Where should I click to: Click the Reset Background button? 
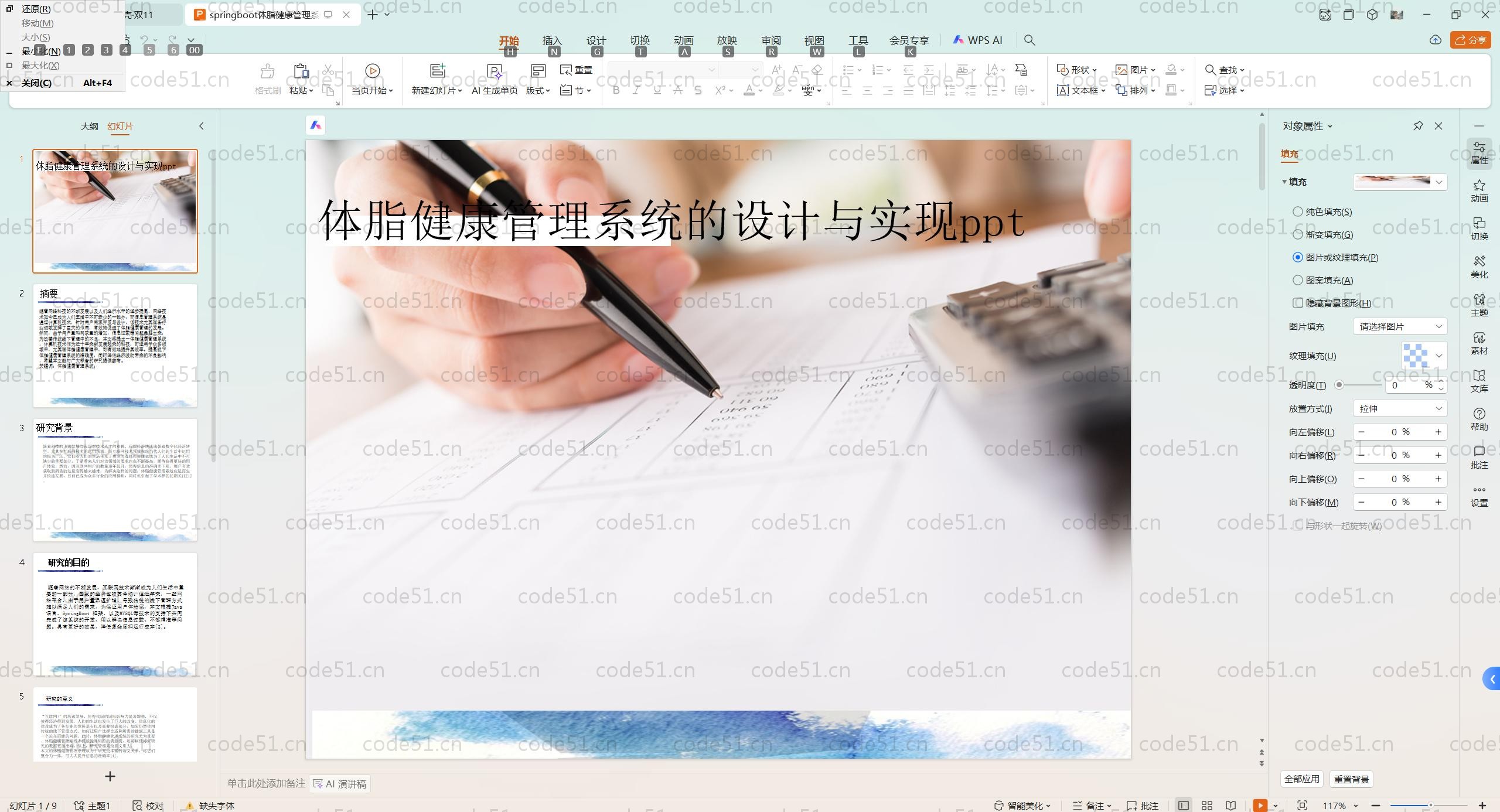(x=1351, y=779)
